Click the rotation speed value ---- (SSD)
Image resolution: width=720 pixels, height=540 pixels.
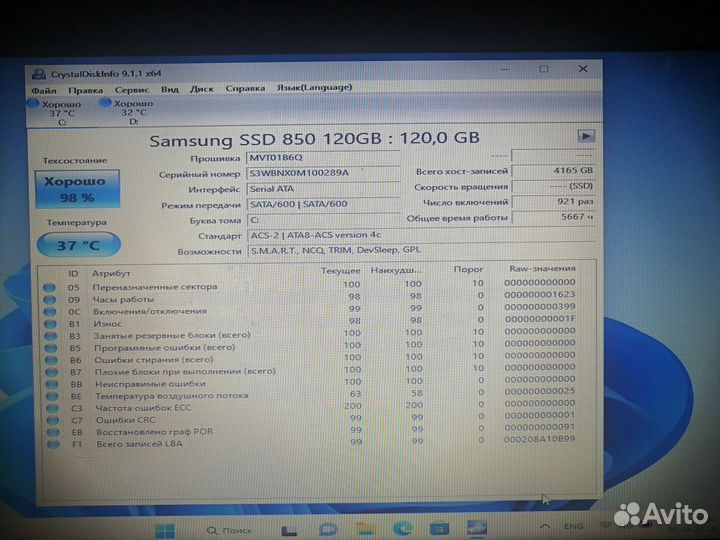(554, 186)
